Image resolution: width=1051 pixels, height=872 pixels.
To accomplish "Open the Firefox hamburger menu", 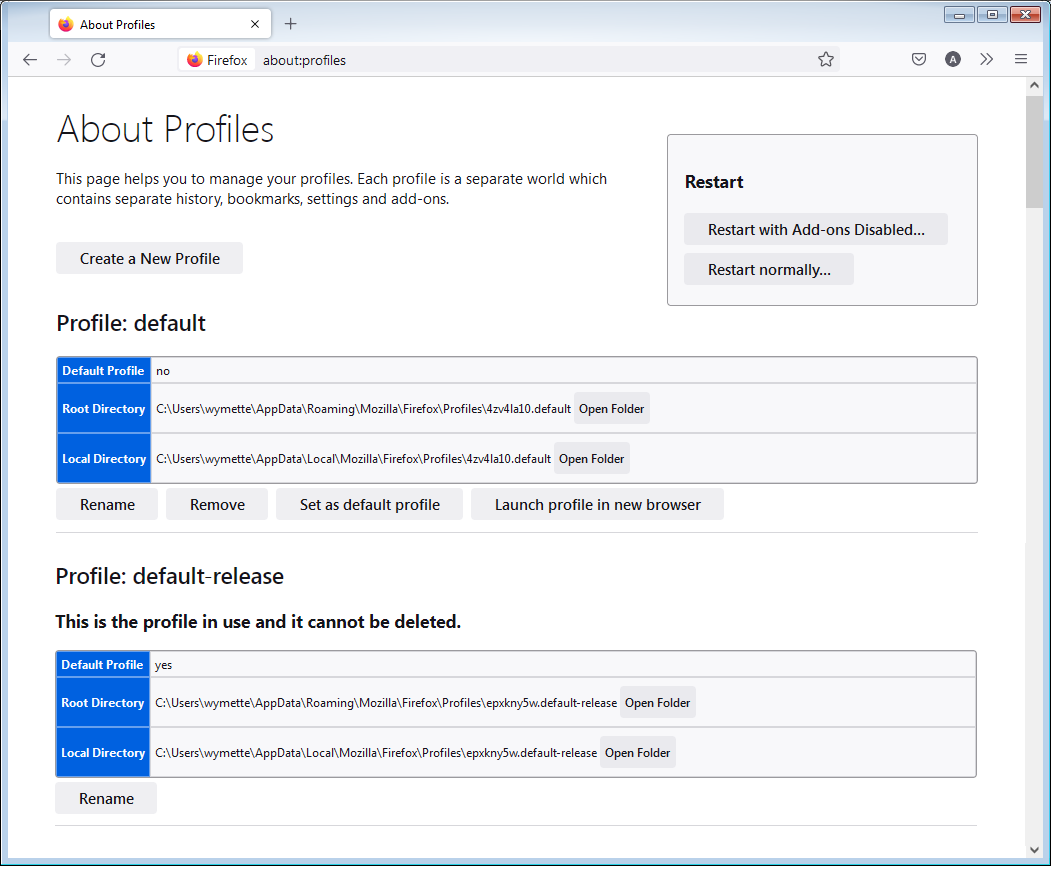I will click(x=1021, y=60).
